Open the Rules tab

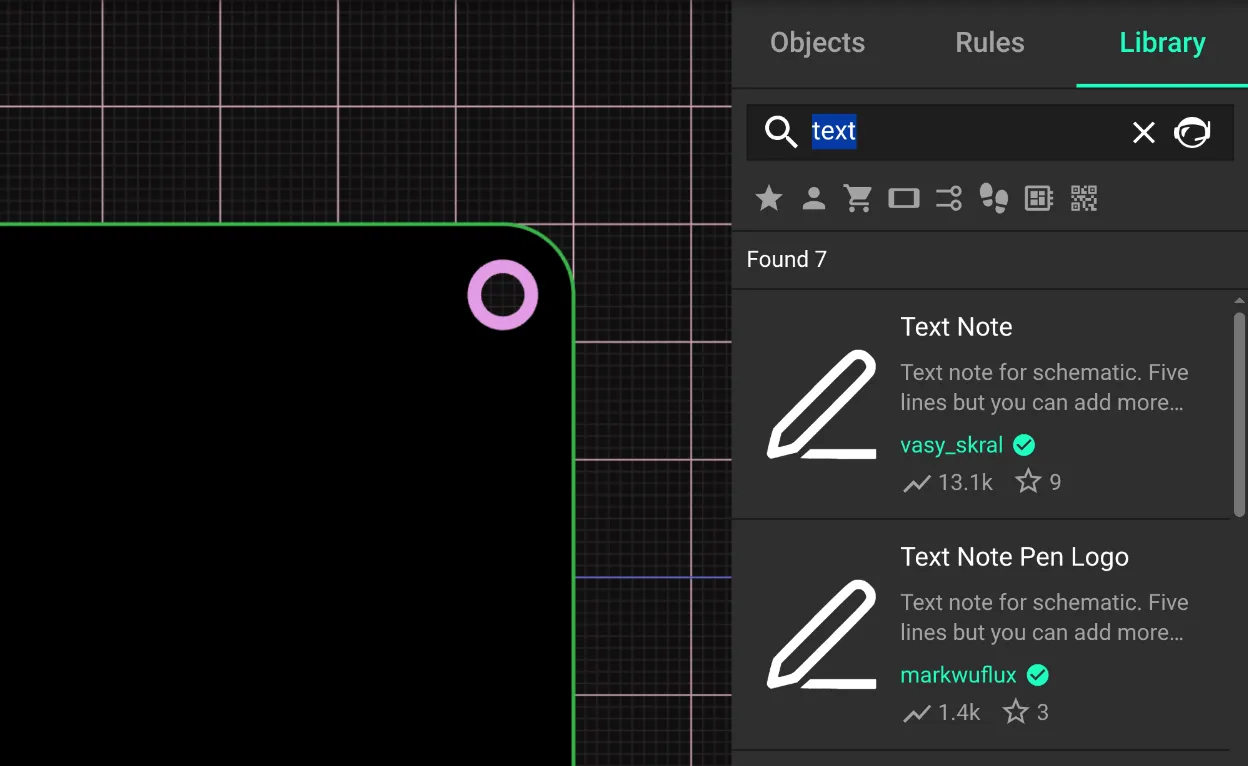coord(990,43)
